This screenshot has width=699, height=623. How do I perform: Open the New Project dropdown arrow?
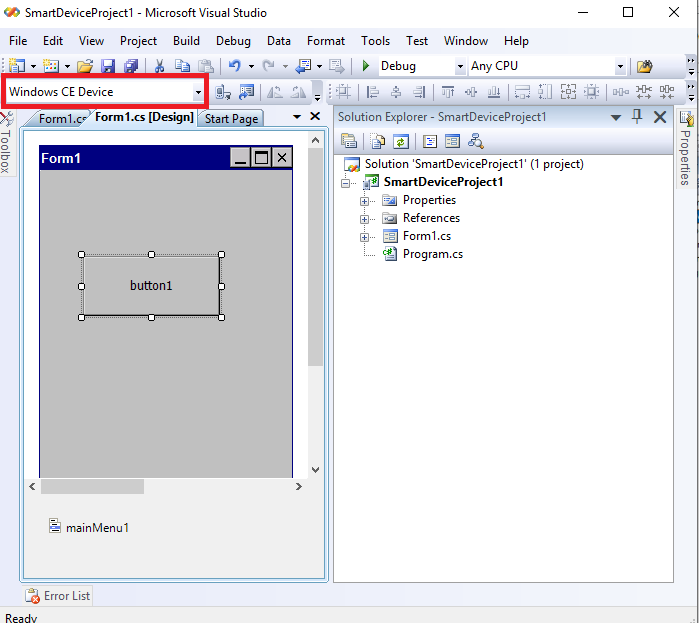tap(33, 66)
